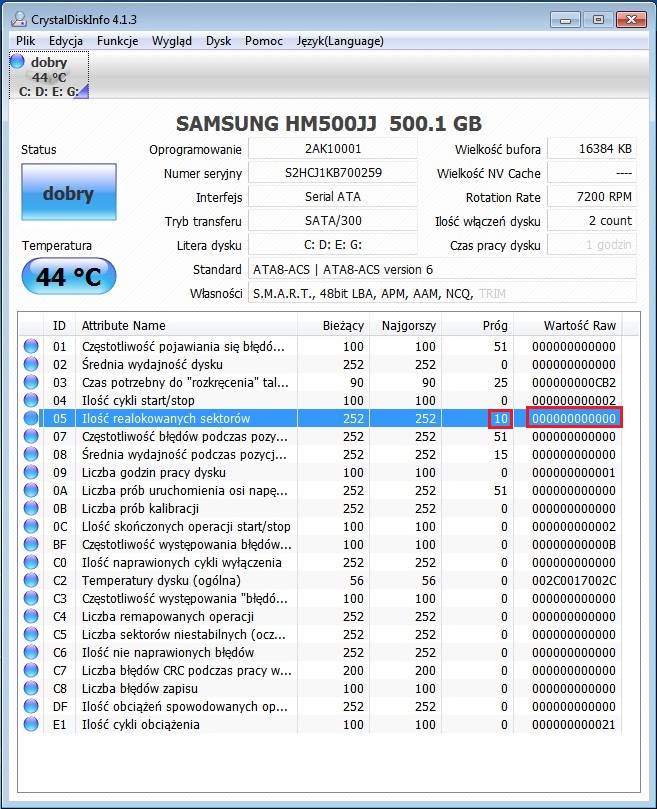Click status orb for attribute E1
The image size is (657, 809).
pyautogui.click(x=31, y=724)
